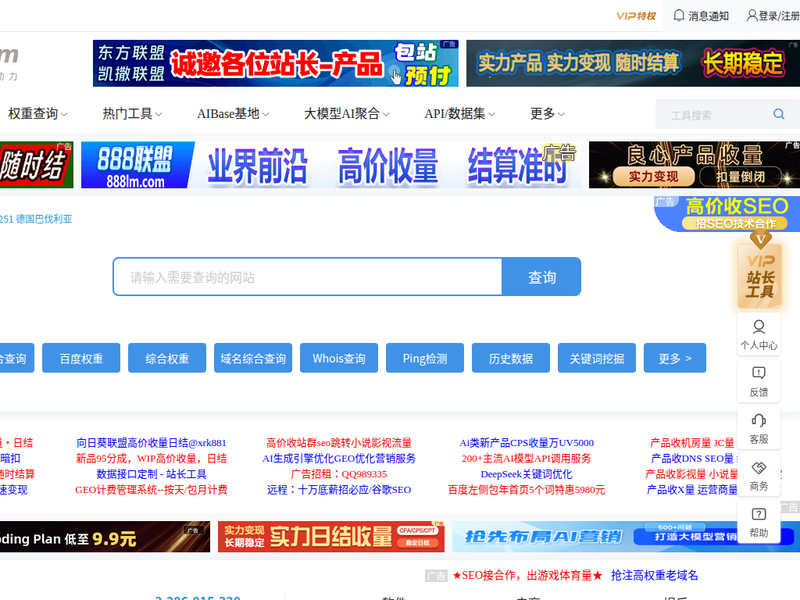Click the magnifier icon in tool search
Viewport: 800px width, 600px height.
779,114
